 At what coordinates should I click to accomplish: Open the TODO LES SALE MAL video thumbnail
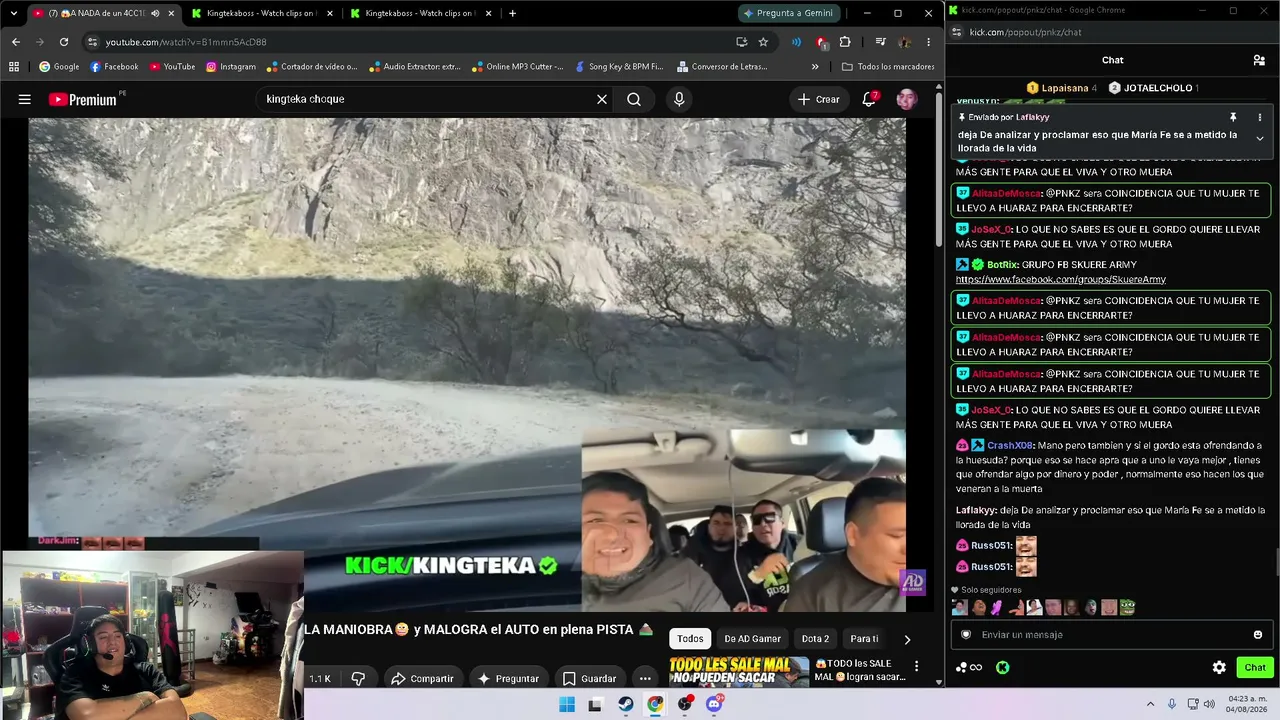point(738,672)
